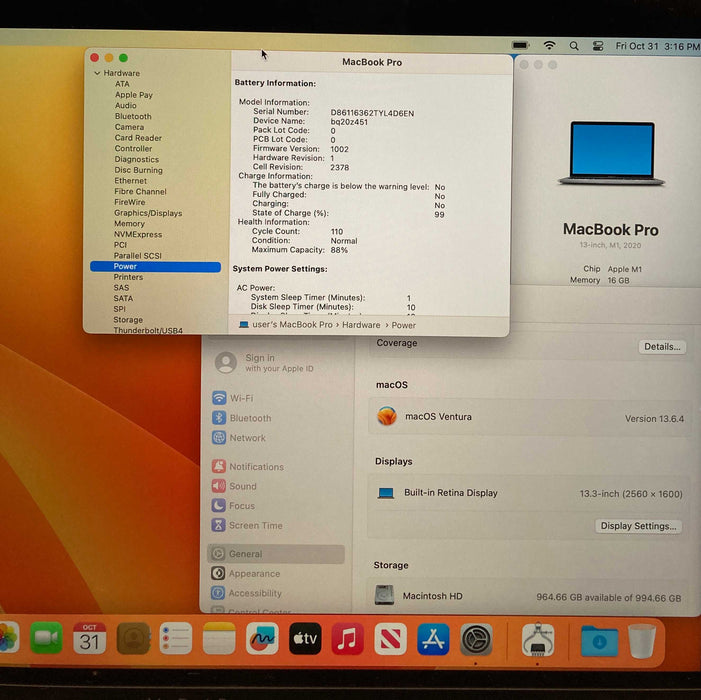Open App Store from the Dock

click(433, 639)
